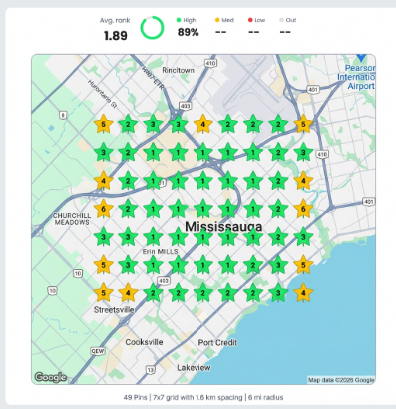Image resolution: width=396 pixels, height=409 pixels.
Task: Click the highway 13 shield near Lakeview
Action: [x=151, y=370]
